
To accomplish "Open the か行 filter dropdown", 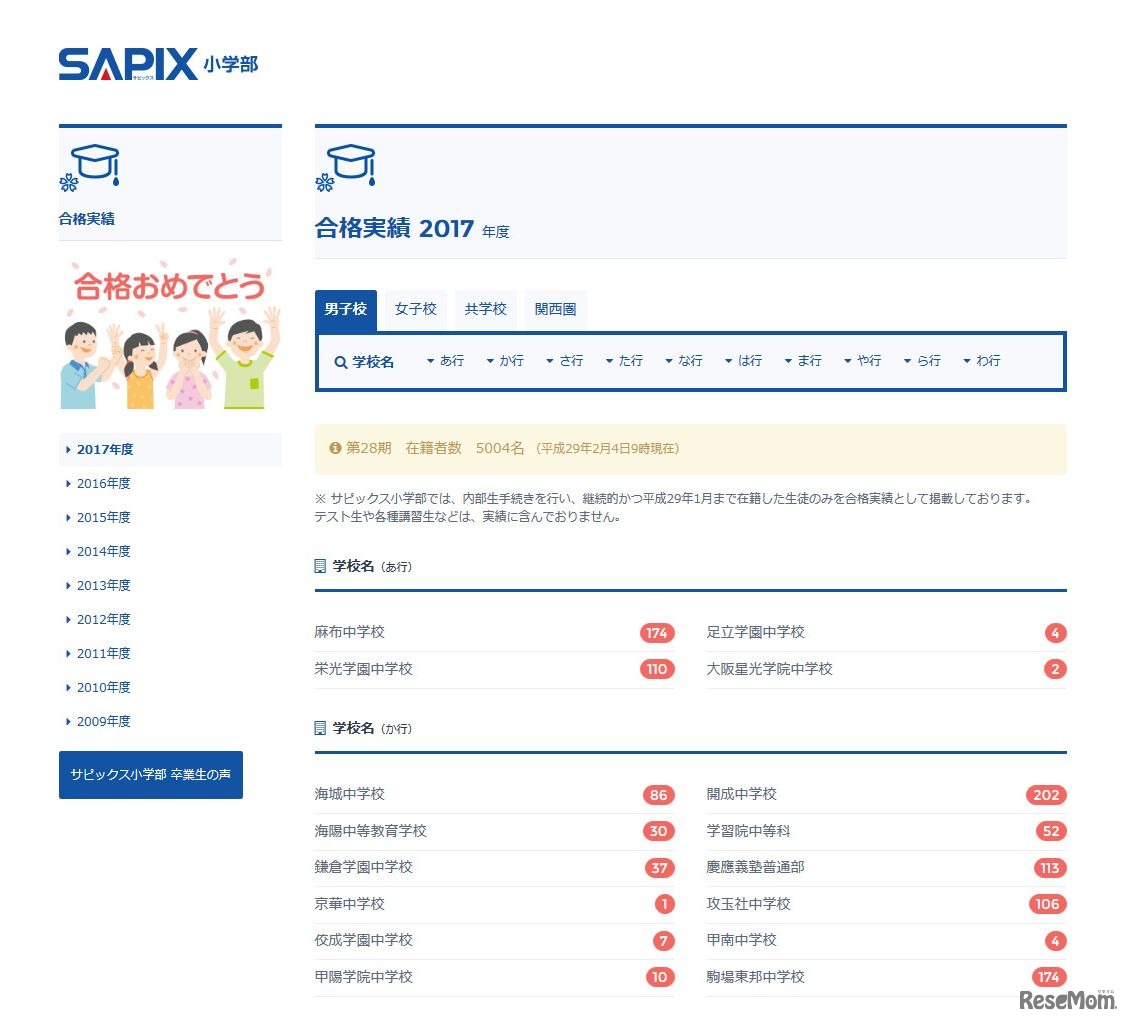I will click(505, 361).
